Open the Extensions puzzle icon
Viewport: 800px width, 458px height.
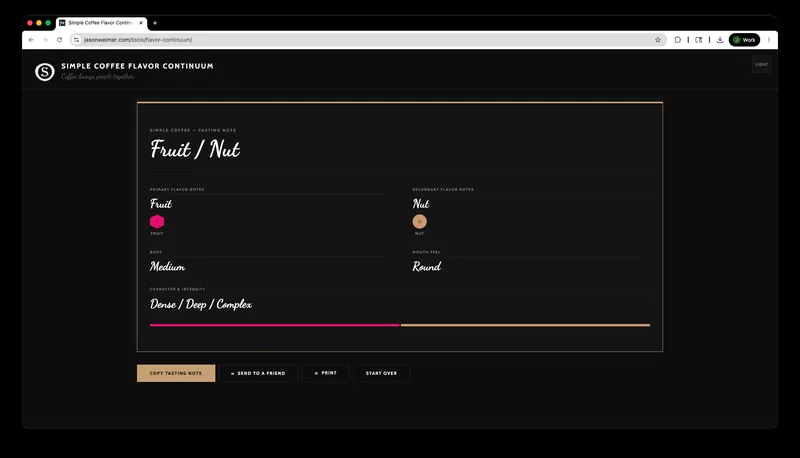pos(678,40)
